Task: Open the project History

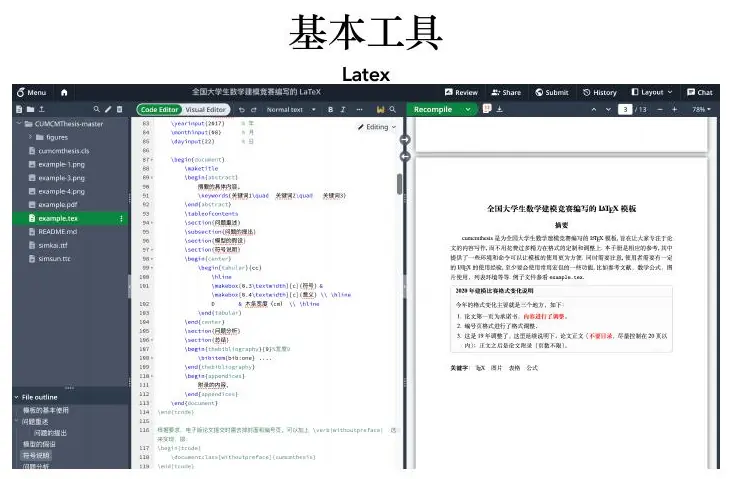Action: pyautogui.click(x=600, y=92)
